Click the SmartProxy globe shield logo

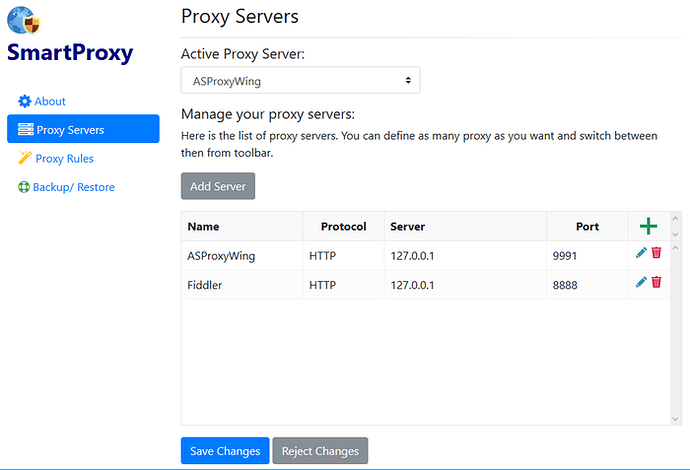[x=26, y=20]
